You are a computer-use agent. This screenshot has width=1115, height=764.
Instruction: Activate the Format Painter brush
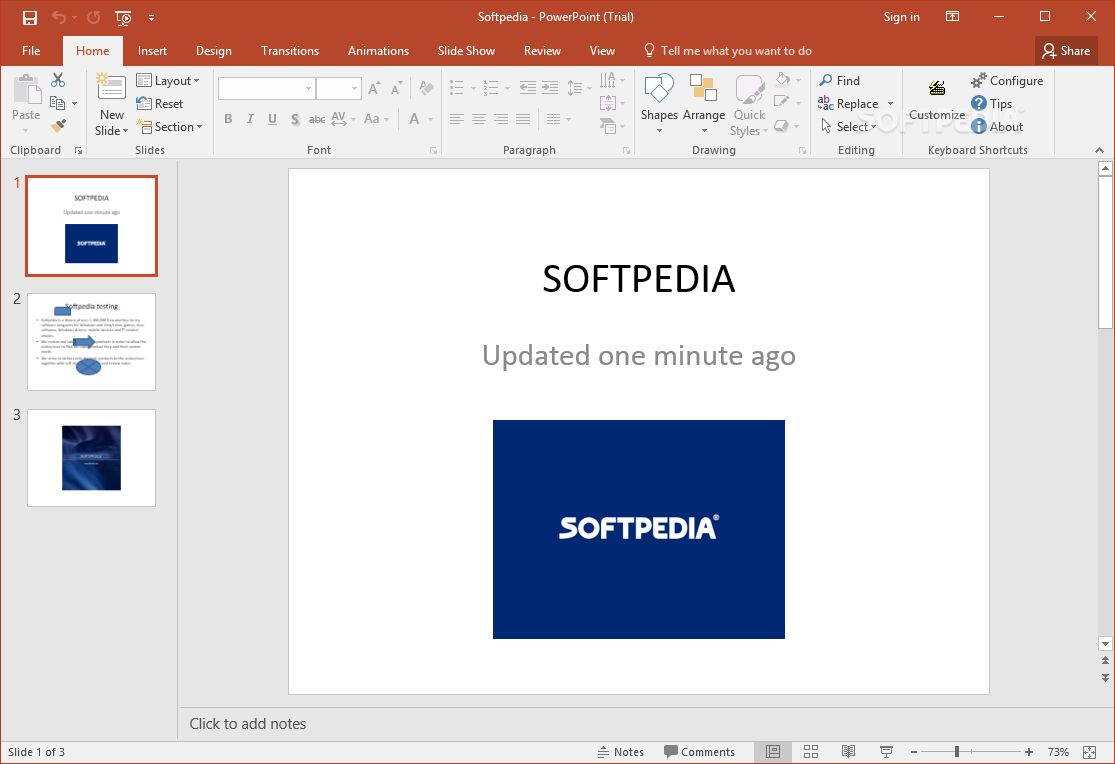point(58,126)
